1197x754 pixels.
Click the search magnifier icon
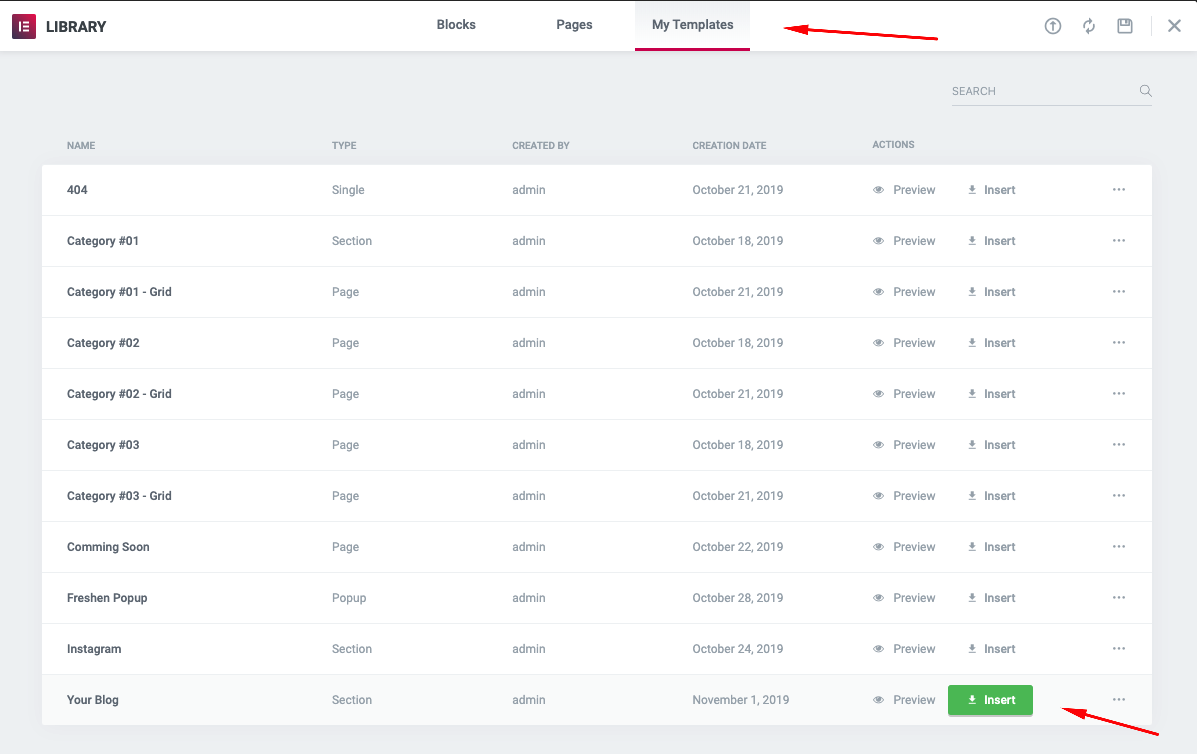1145,91
